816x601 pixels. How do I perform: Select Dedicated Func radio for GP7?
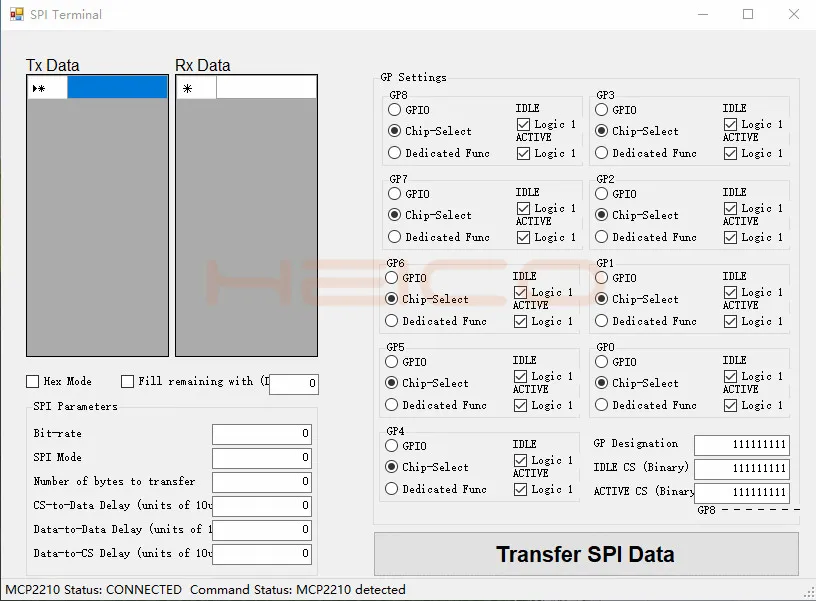tap(394, 237)
